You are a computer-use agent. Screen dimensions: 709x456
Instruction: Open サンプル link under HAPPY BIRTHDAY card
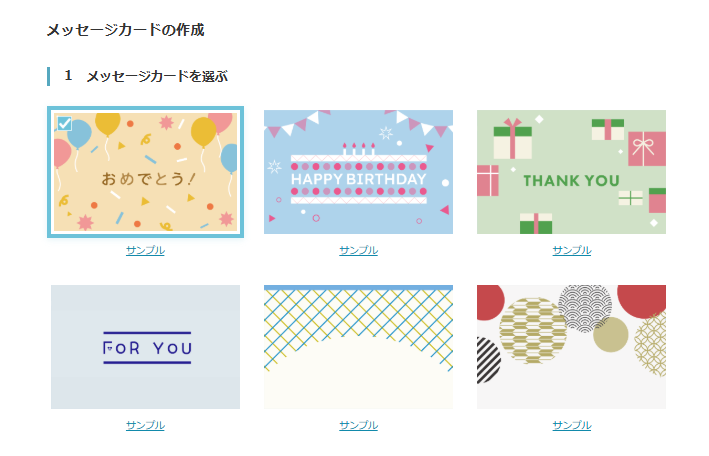[x=359, y=250]
